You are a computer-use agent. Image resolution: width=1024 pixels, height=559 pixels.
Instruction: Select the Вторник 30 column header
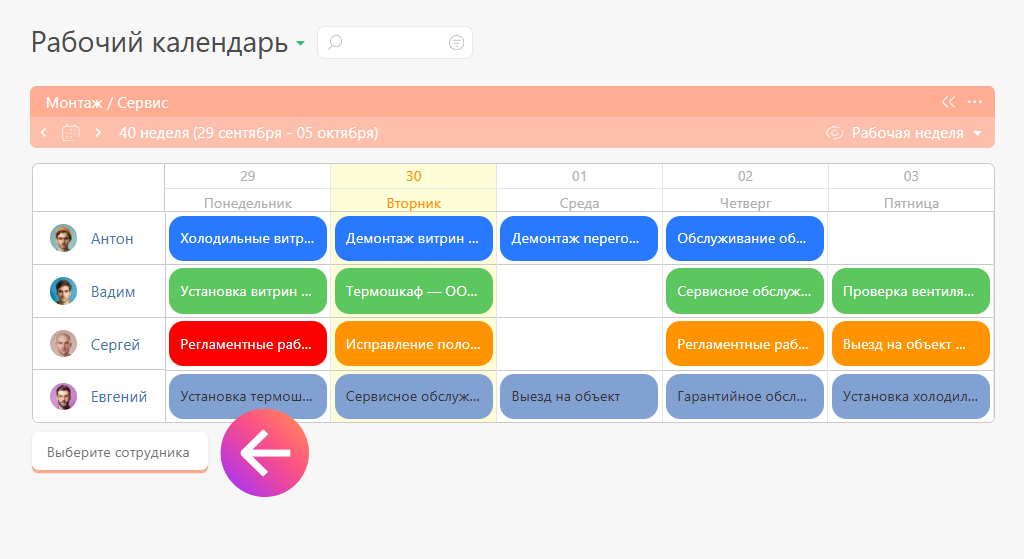tap(413, 188)
